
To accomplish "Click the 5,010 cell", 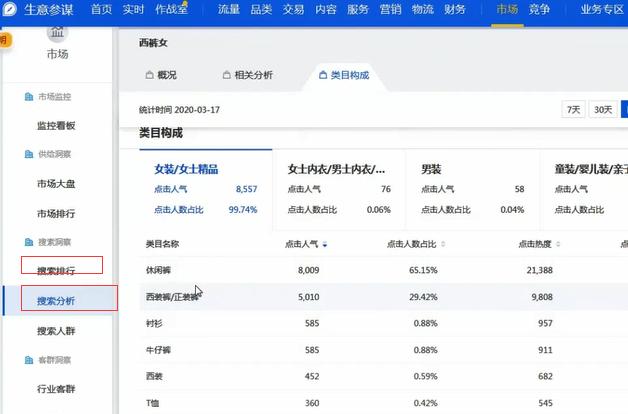I will point(308,297).
